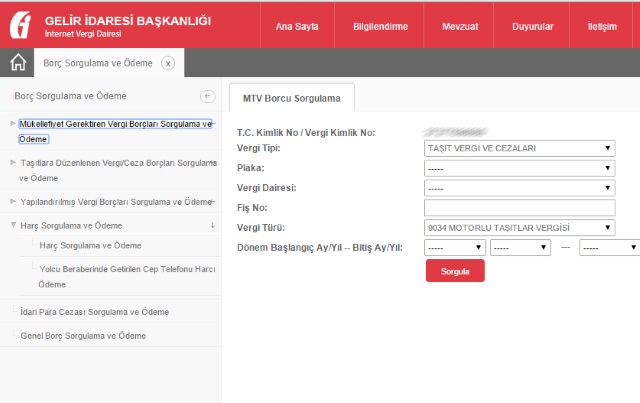Open Taşıtlara Düzenlenen Vergi/Ceza Borçları Sorgulama item
The width and height of the screenshot is (640, 403).
[118, 170]
